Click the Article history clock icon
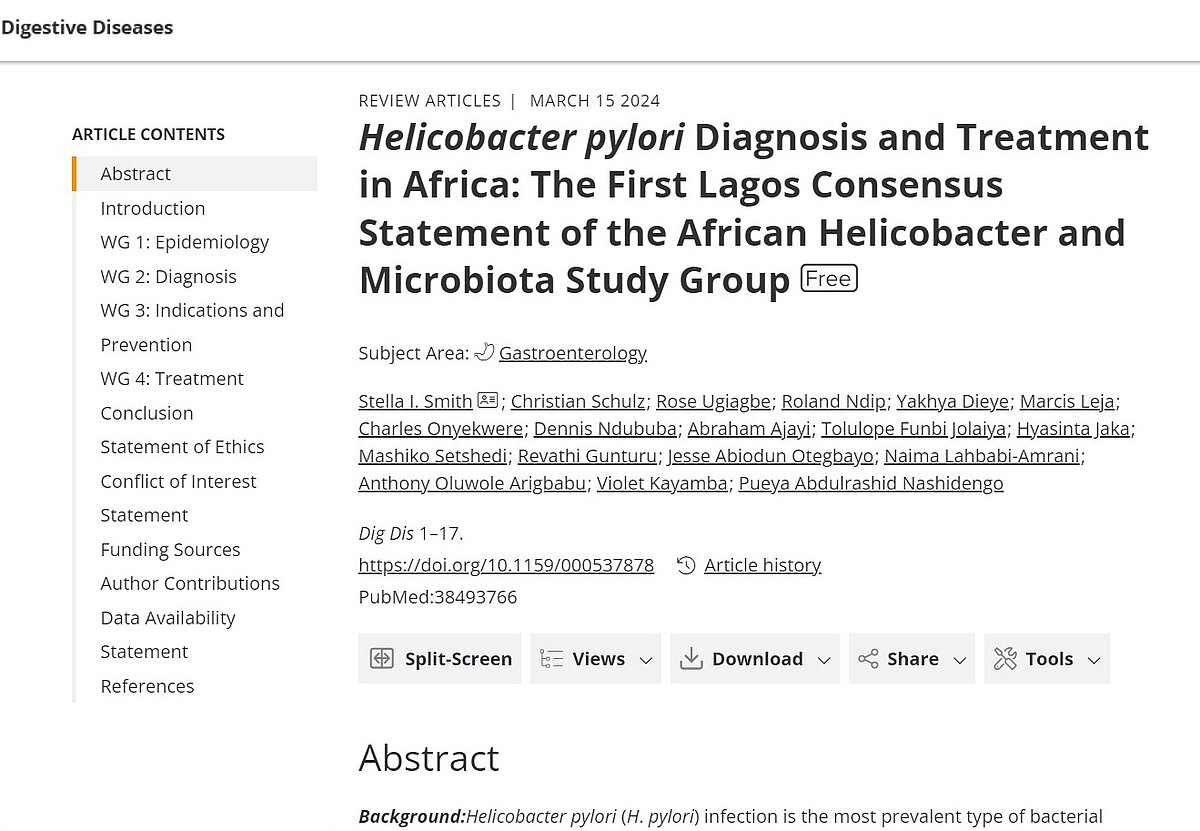The height and width of the screenshot is (831, 1200). click(686, 565)
